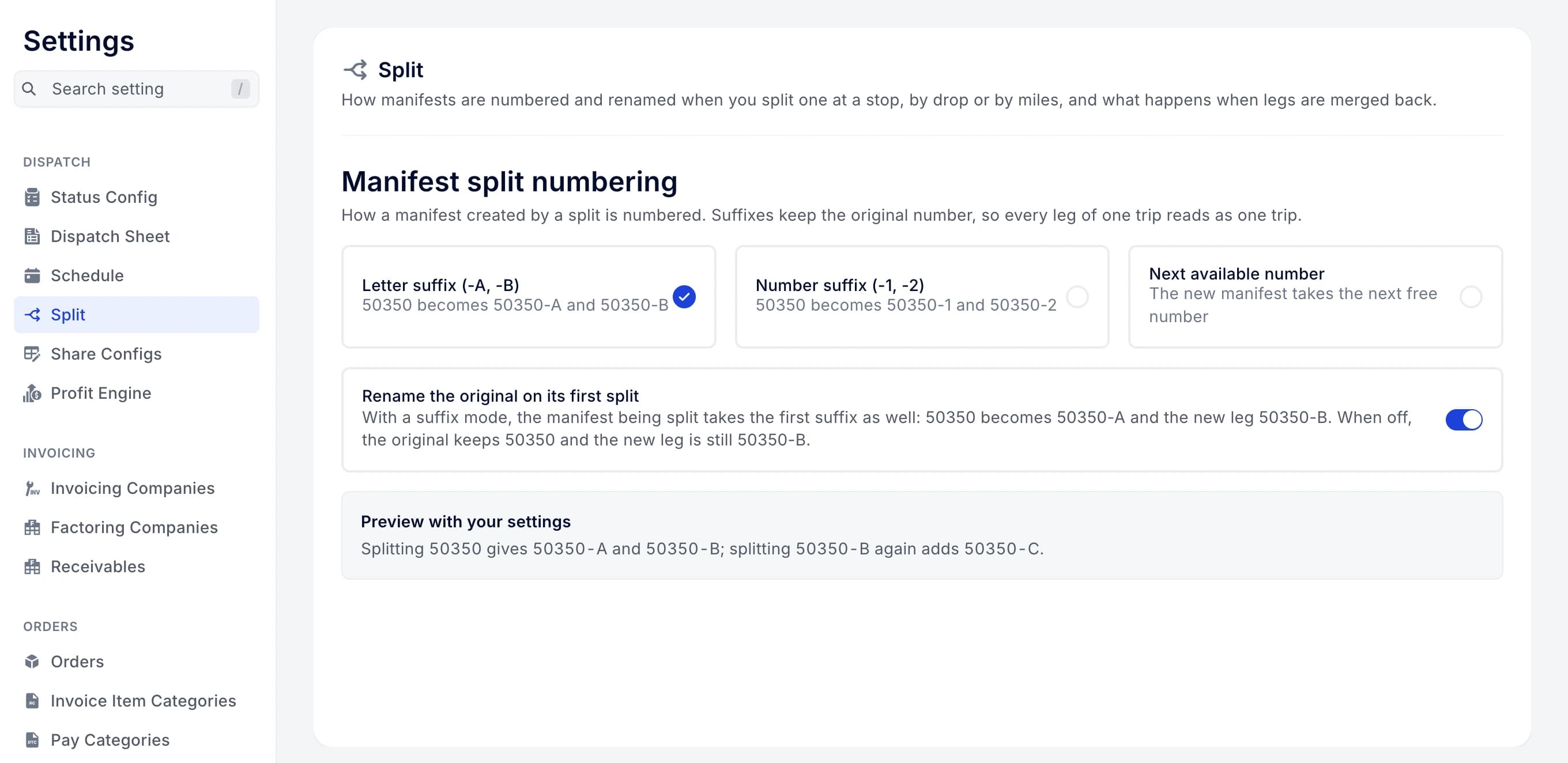Image resolution: width=1568 pixels, height=763 pixels.
Task: Click the Schedule calendar icon
Action: click(32, 275)
